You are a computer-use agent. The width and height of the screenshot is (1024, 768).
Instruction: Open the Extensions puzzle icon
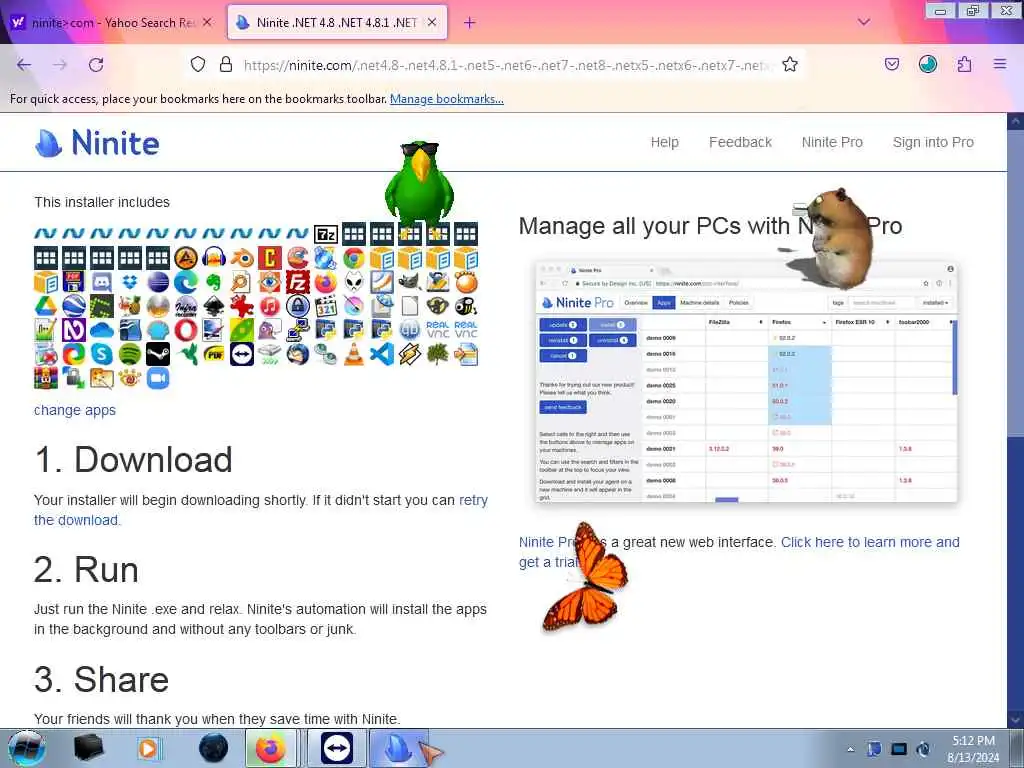[x=965, y=64]
